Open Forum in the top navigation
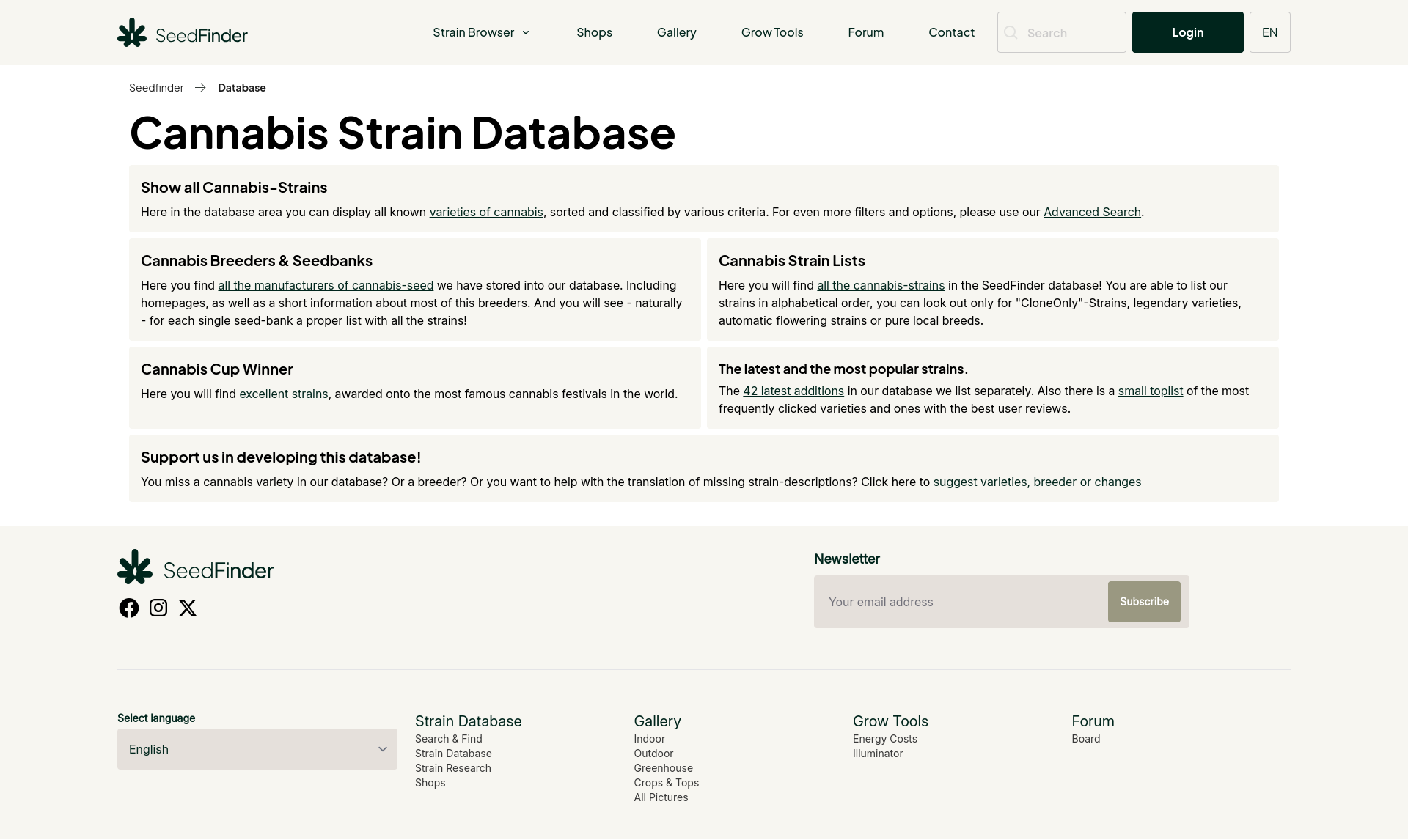Screen dimensions: 1408x840 pos(865,32)
